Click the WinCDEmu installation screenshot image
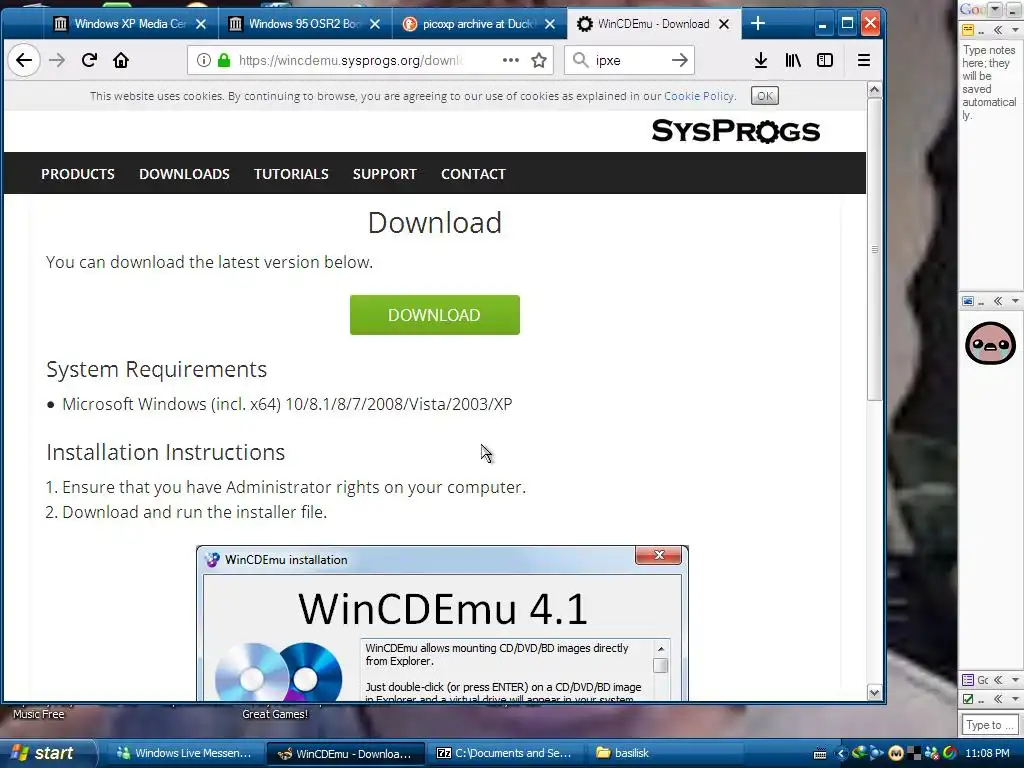The height and width of the screenshot is (768, 1024). point(442,623)
